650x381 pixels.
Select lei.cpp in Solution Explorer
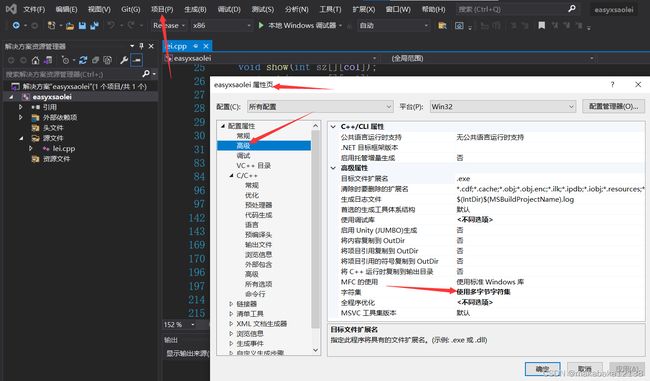63,148
